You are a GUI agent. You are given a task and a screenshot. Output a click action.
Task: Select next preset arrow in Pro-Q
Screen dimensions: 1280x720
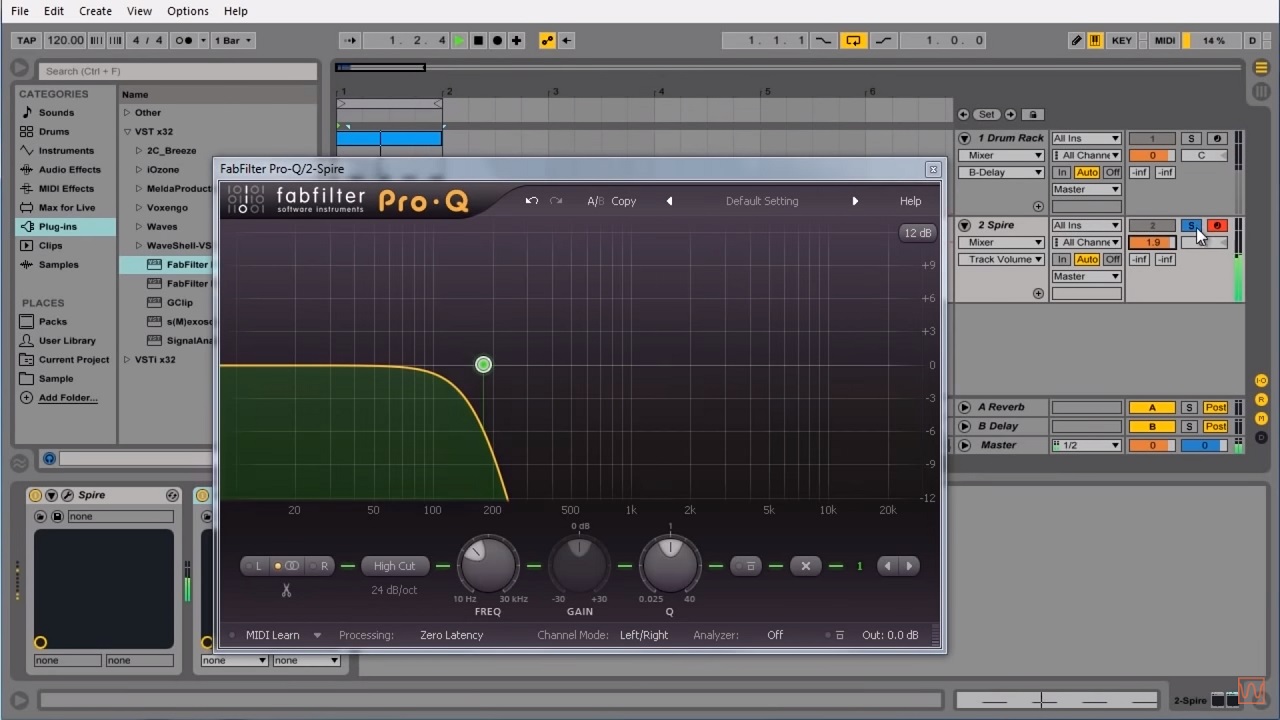855,201
